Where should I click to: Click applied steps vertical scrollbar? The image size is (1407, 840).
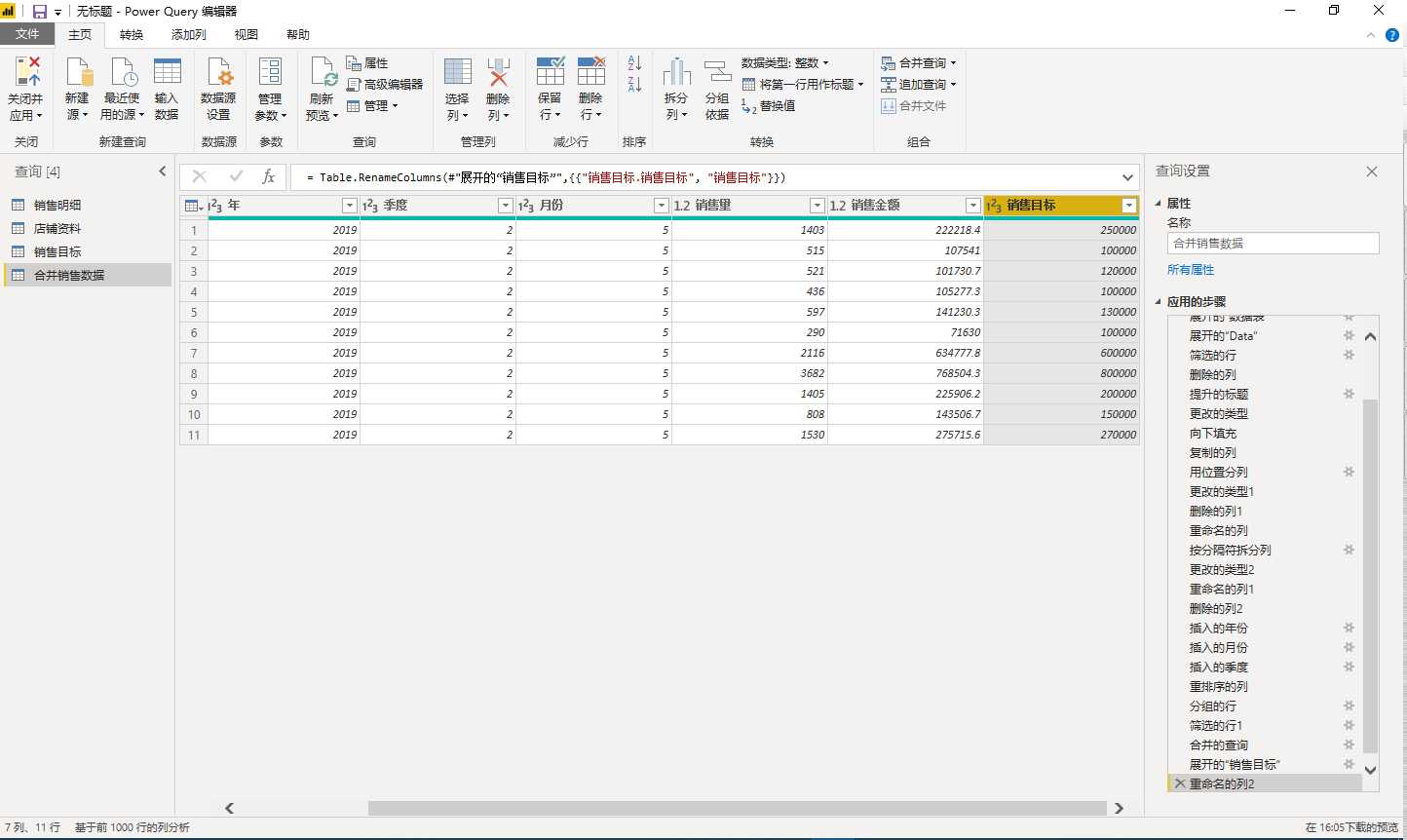point(1370,575)
